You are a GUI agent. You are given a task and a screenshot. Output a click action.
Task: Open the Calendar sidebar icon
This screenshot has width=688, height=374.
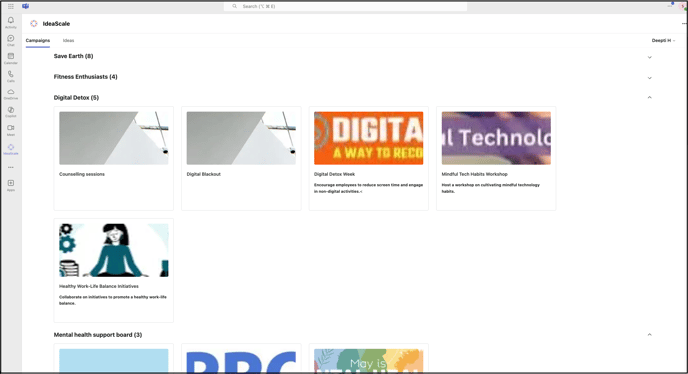pos(11,58)
